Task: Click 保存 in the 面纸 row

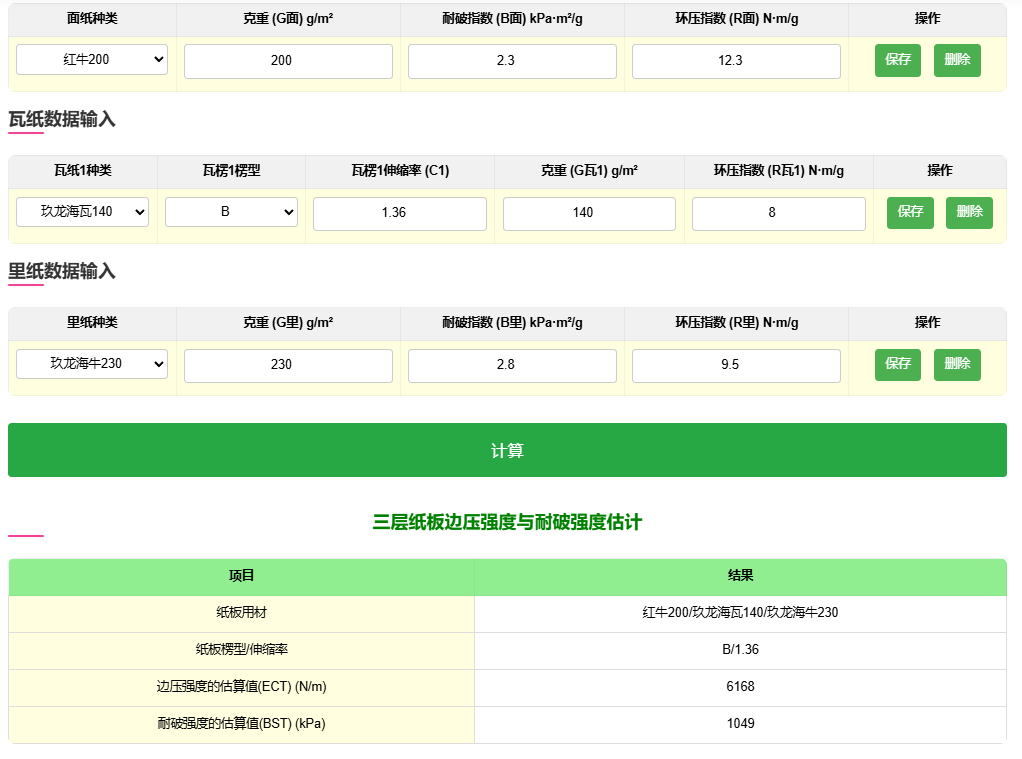Action: point(897,60)
